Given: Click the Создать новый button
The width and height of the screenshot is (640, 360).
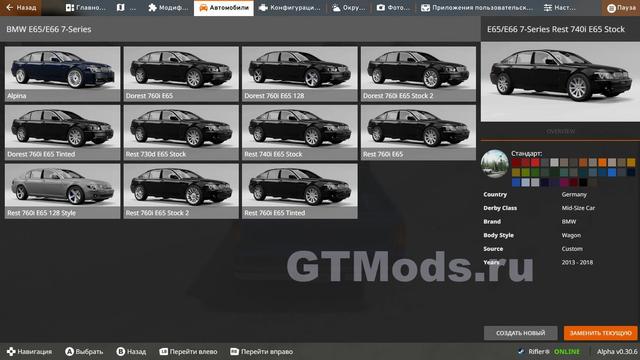Looking at the screenshot, I should coord(520,333).
